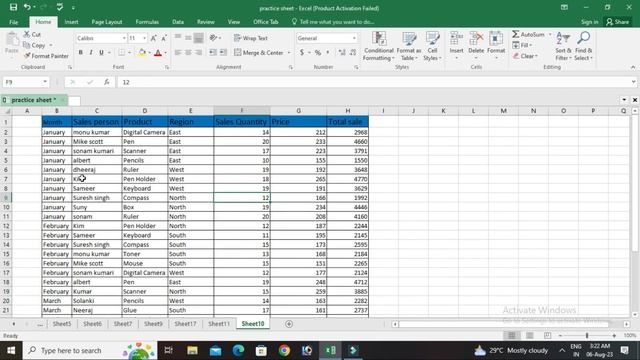Insert cells using the Insert button

pos(456,45)
